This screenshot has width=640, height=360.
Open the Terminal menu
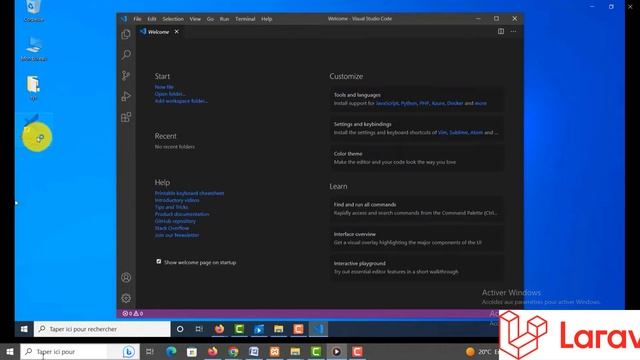point(245,19)
